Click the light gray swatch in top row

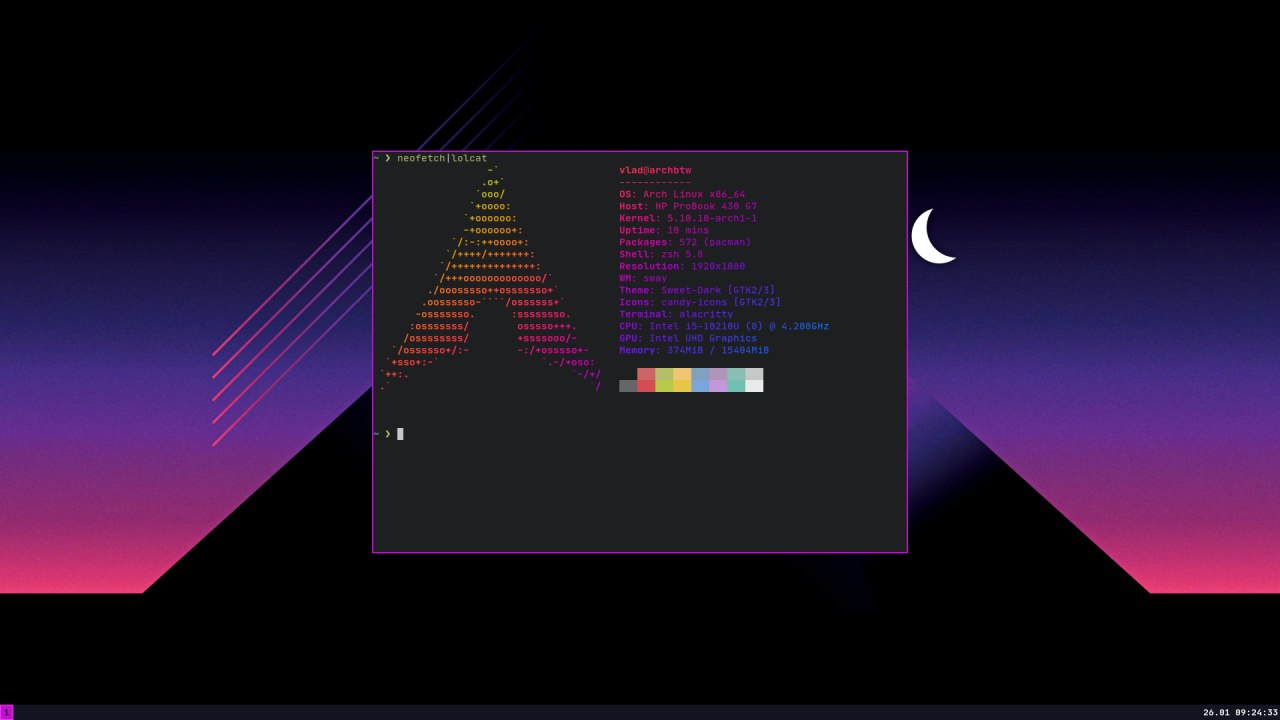(754, 374)
